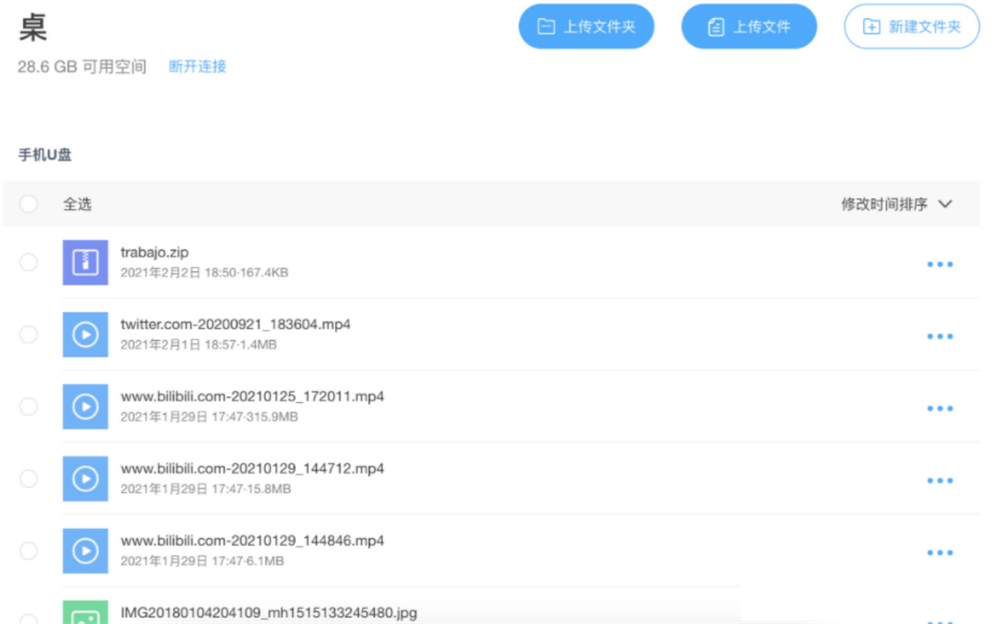The width and height of the screenshot is (1000, 624).
Task: Show three-dot menu for bilibili.com-20210129_144846.mp4
Action: click(939, 552)
